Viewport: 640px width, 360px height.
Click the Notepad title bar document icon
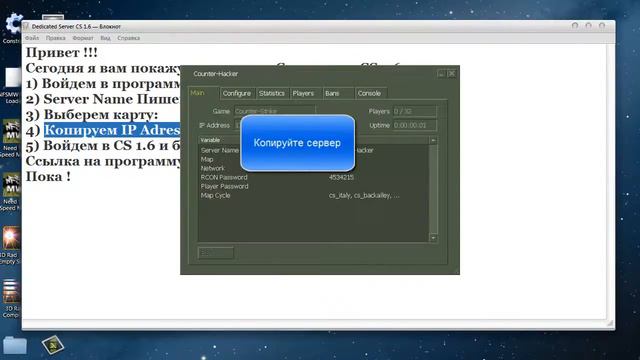point(26,27)
